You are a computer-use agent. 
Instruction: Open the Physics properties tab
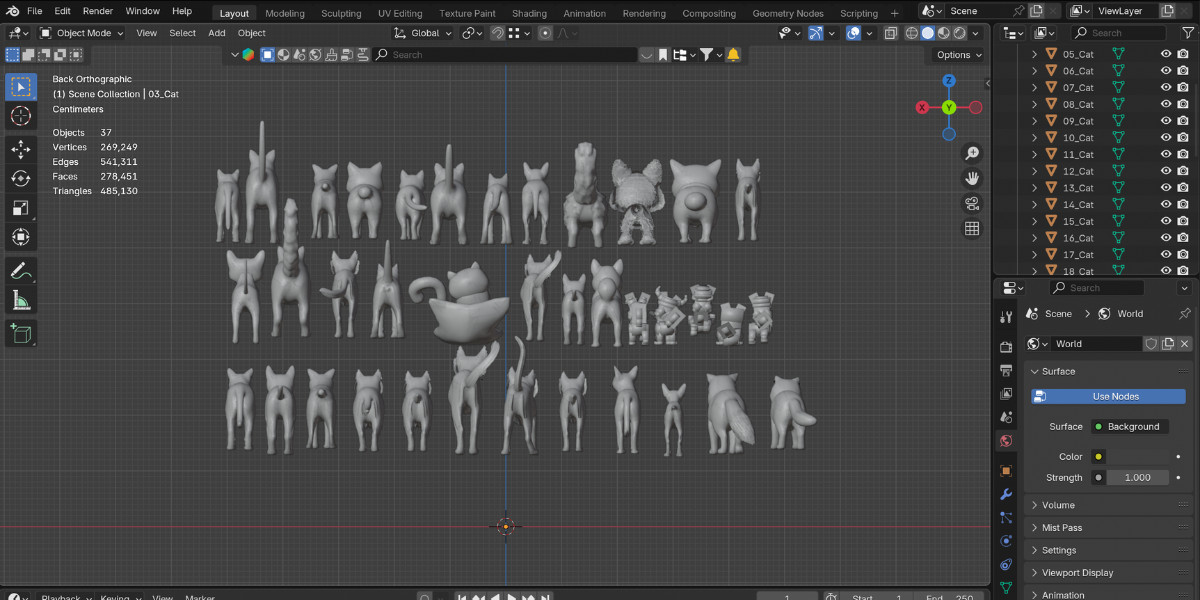pyautogui.click(x=1006, y=541)
